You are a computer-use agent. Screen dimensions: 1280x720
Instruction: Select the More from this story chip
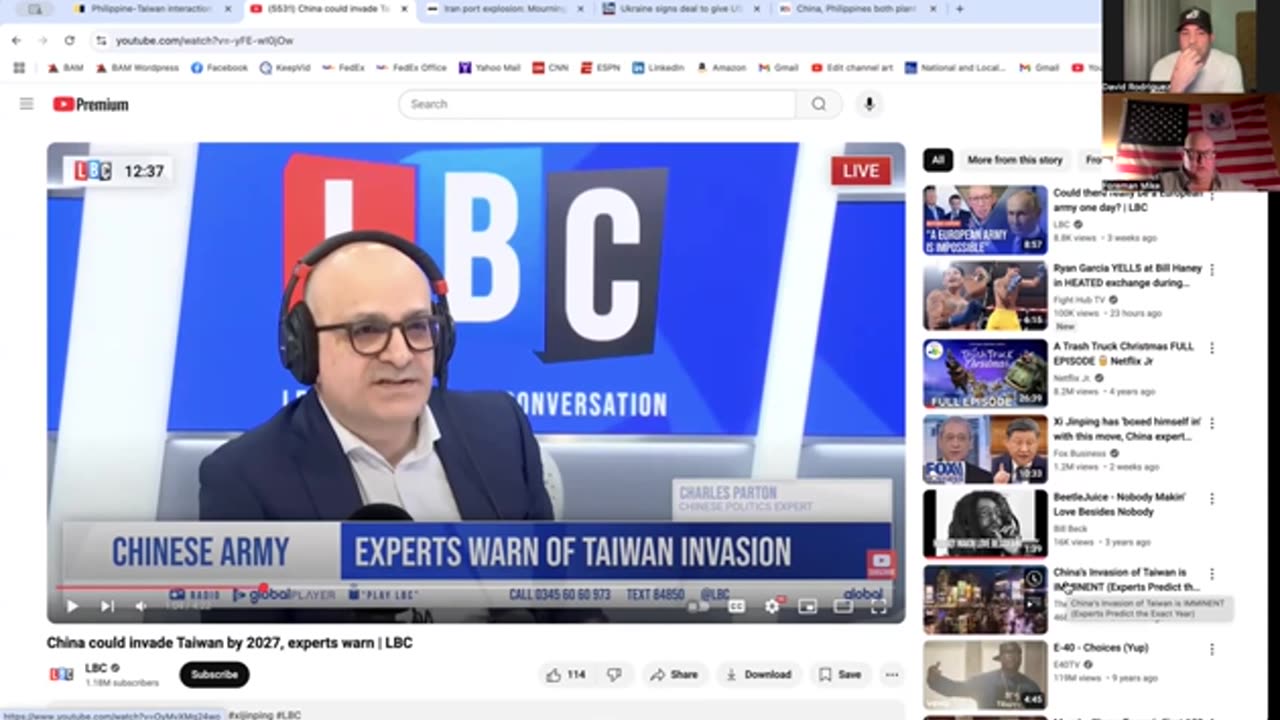click(1014, 160)
